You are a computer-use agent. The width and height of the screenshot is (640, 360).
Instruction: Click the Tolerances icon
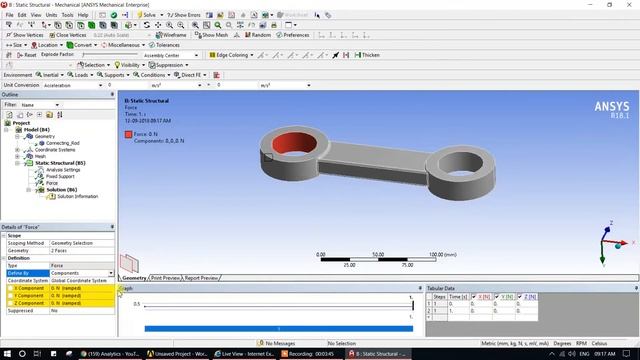[152, 45]
